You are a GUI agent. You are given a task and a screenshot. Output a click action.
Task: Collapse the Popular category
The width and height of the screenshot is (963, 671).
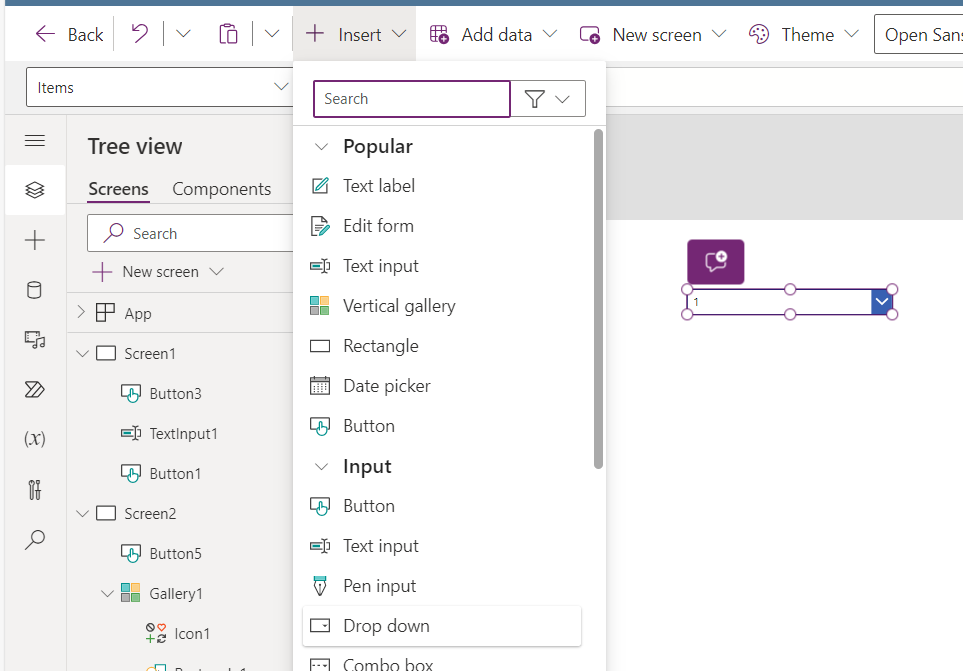click(x=321, y=147)
